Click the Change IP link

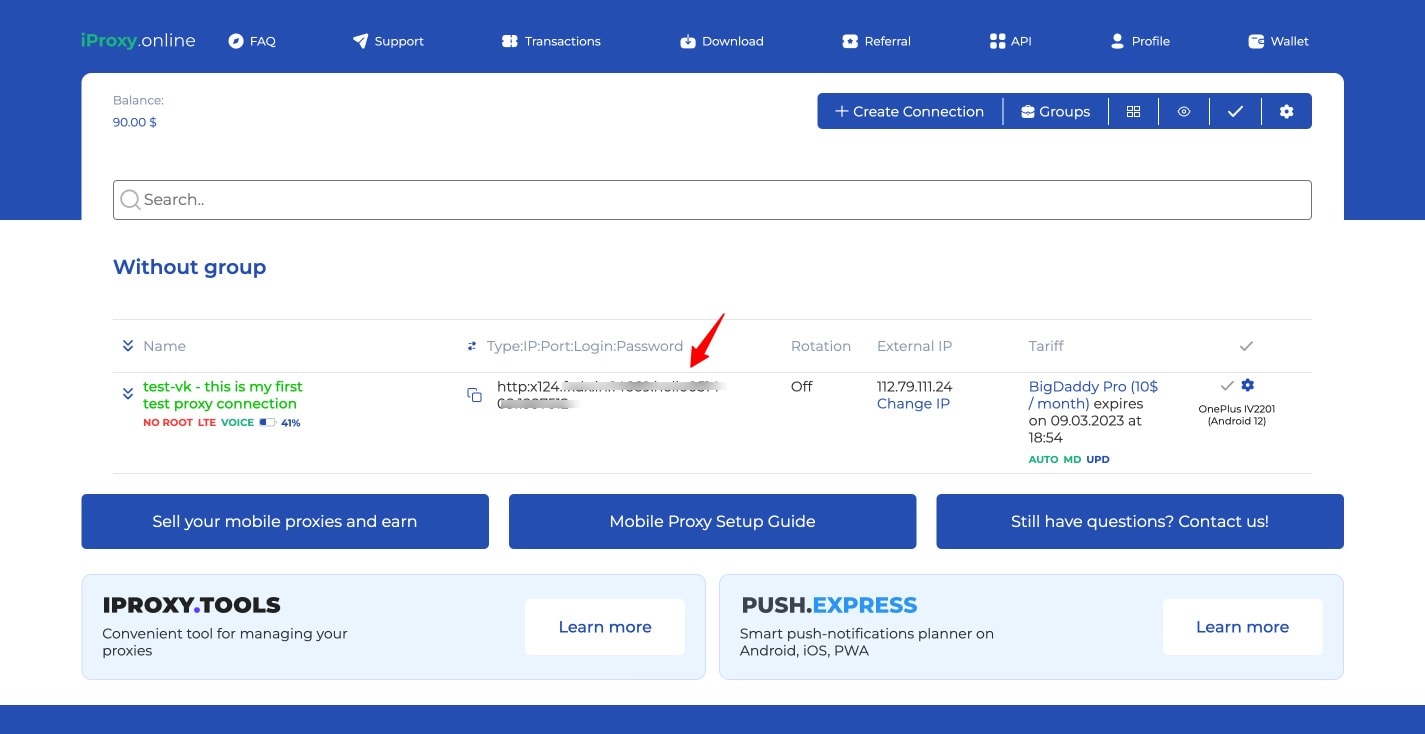(913, 404)
